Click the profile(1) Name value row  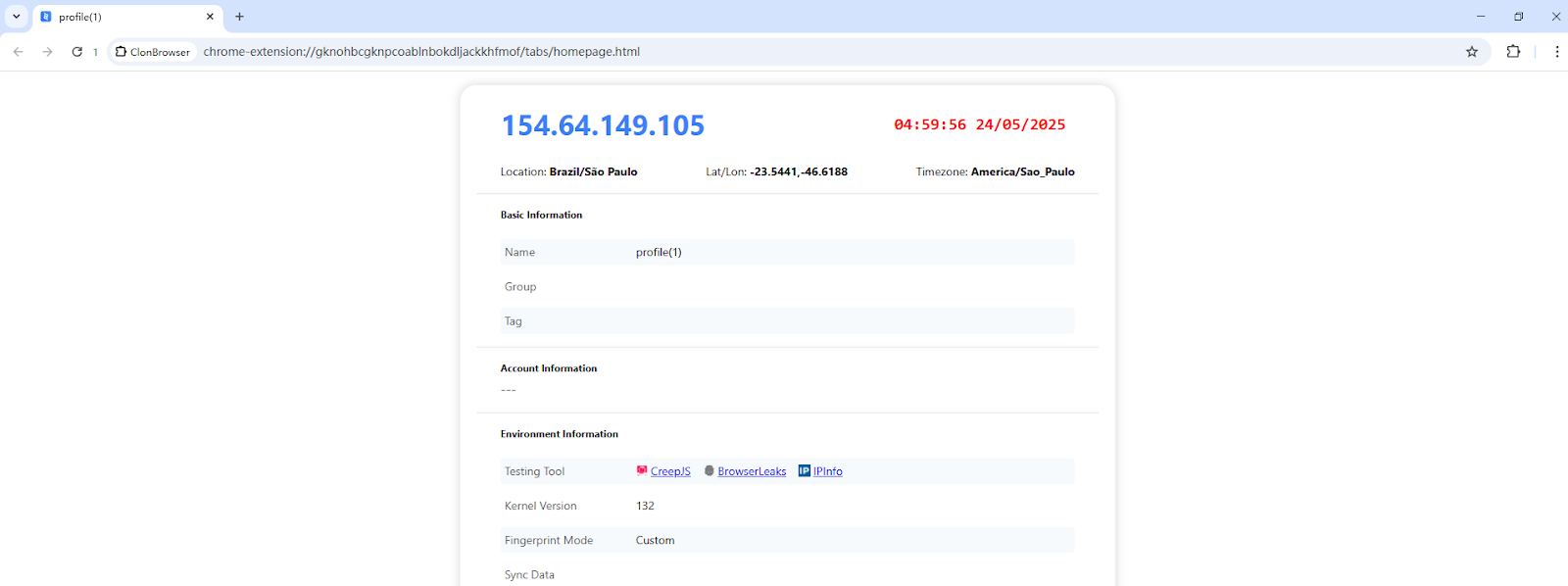[659, 252]
